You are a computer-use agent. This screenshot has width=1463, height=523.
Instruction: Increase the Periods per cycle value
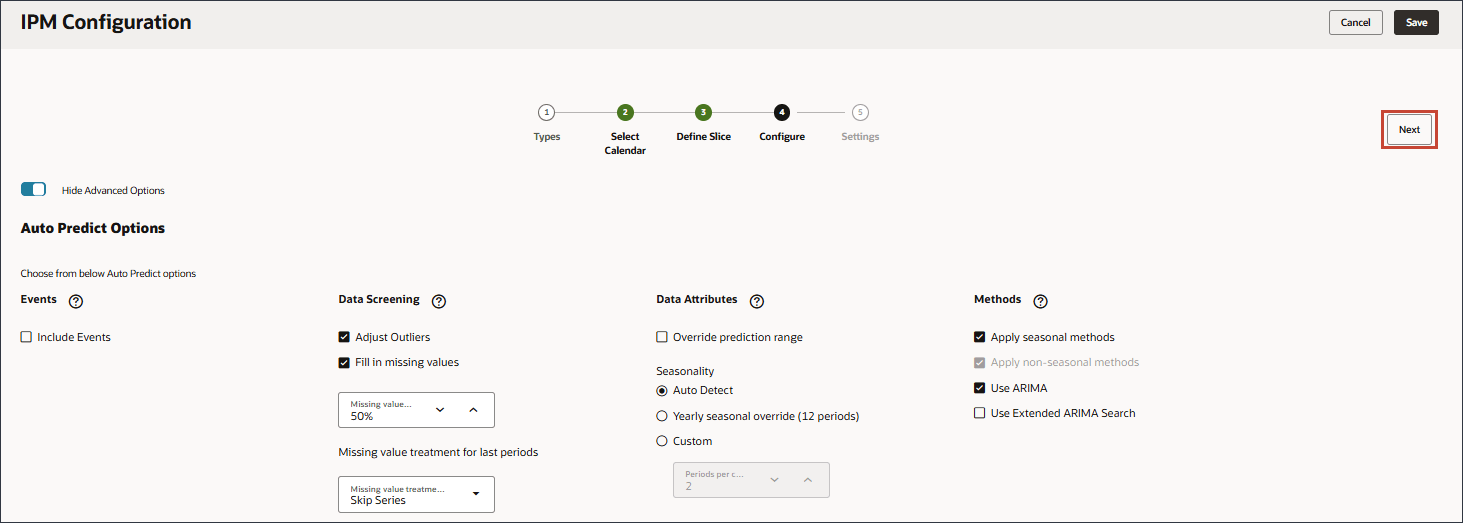click(807, 480)
